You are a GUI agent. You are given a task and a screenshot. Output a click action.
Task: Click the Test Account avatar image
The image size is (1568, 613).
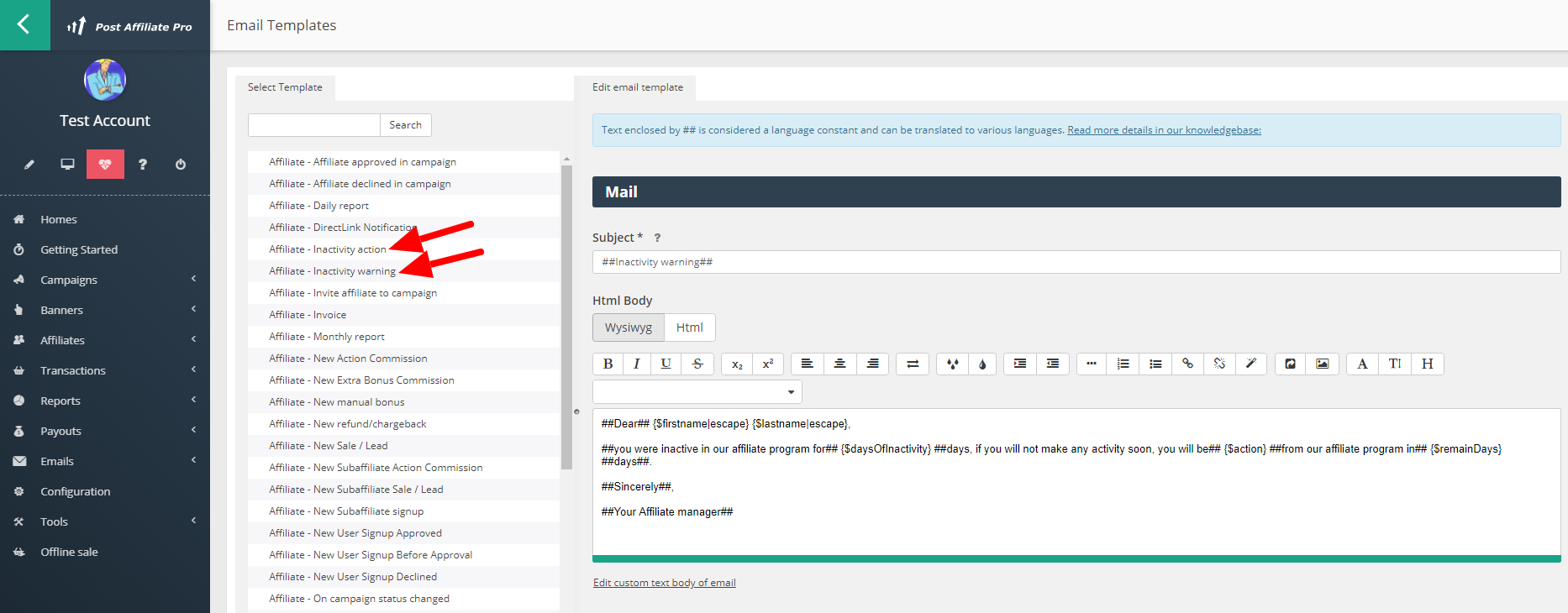pos(105,81)
